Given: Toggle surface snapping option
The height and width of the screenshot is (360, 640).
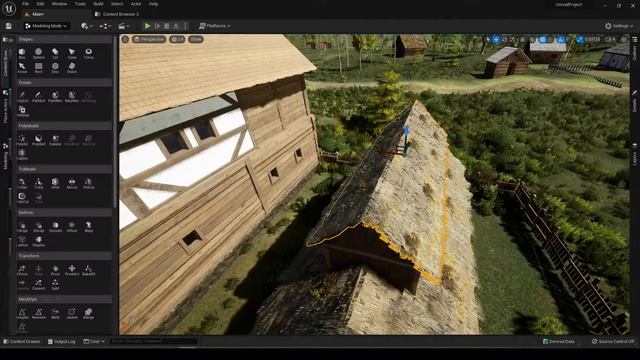Looking at the screenshot, I should tap(533, 39).
